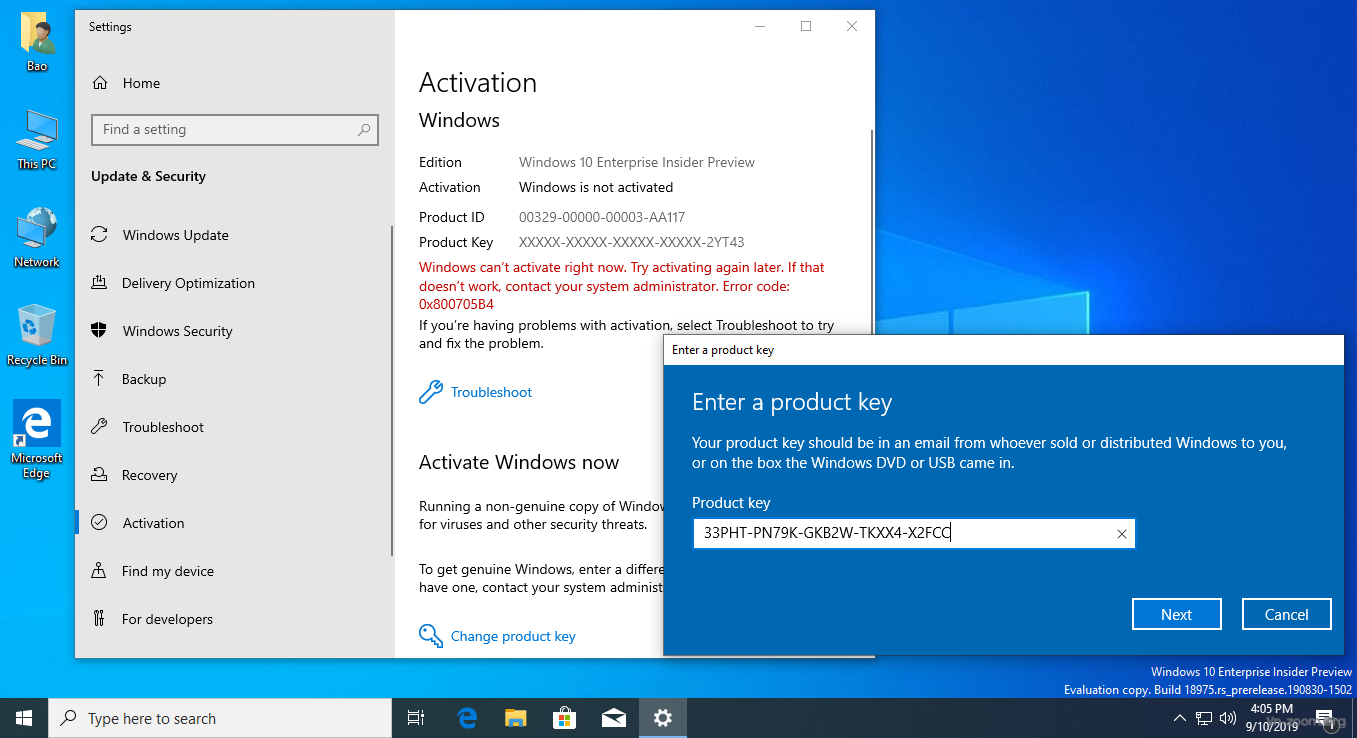
Task: Select This PC desktop icon
Action: click(x=37, y=140)
